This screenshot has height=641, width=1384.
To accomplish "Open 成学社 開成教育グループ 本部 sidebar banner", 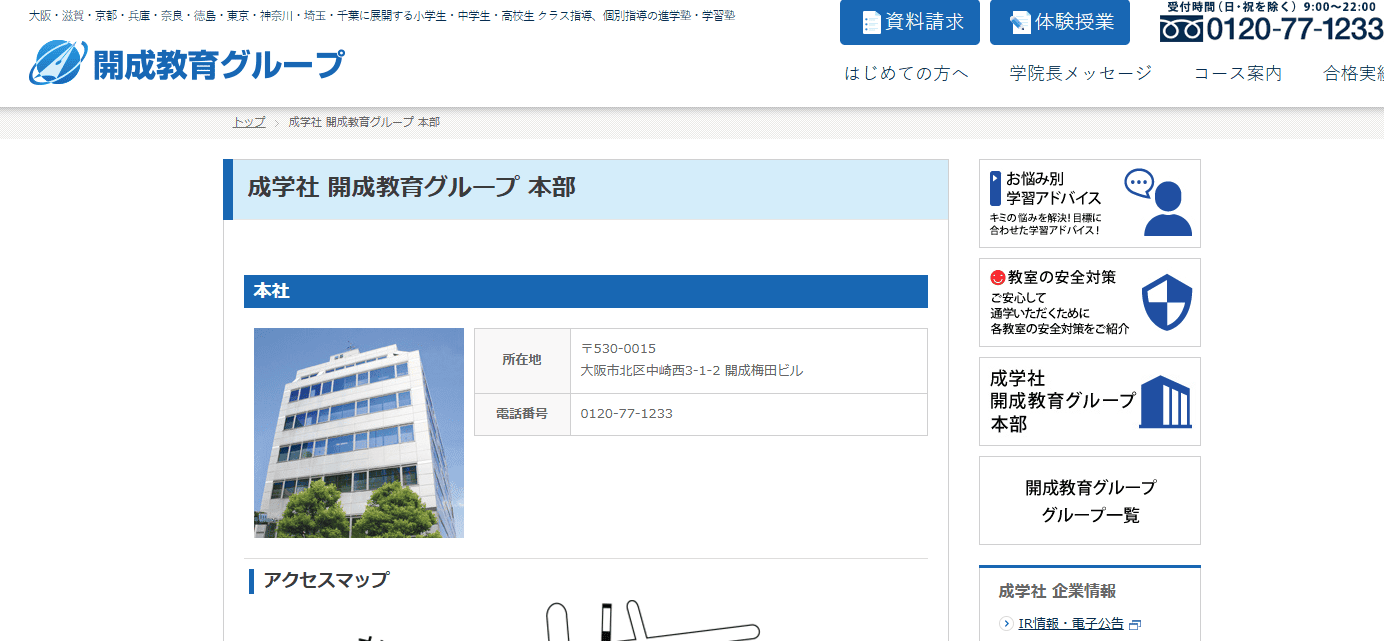I will pos(1090,401).
